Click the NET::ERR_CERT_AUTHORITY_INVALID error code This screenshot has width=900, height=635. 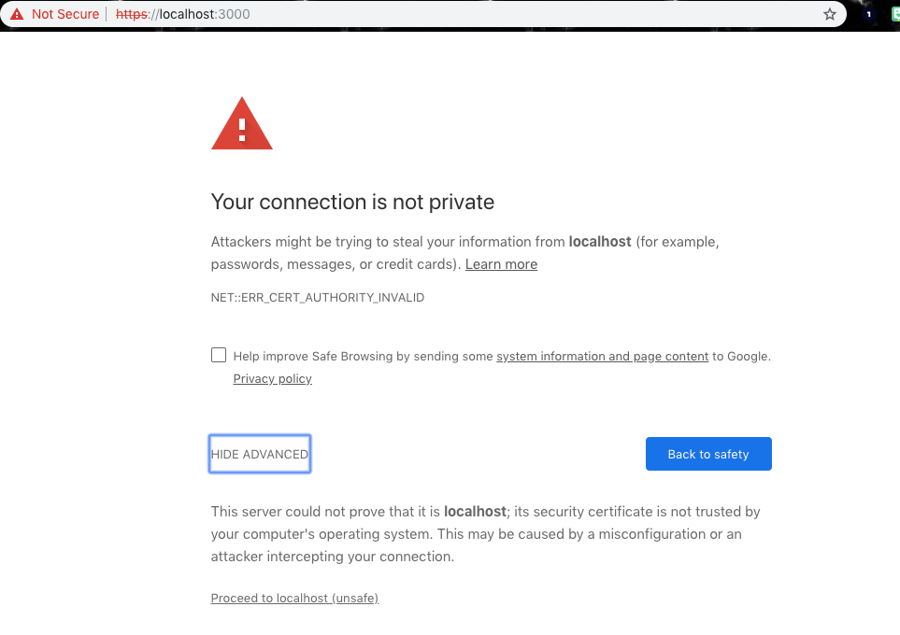tap(317, 298)
